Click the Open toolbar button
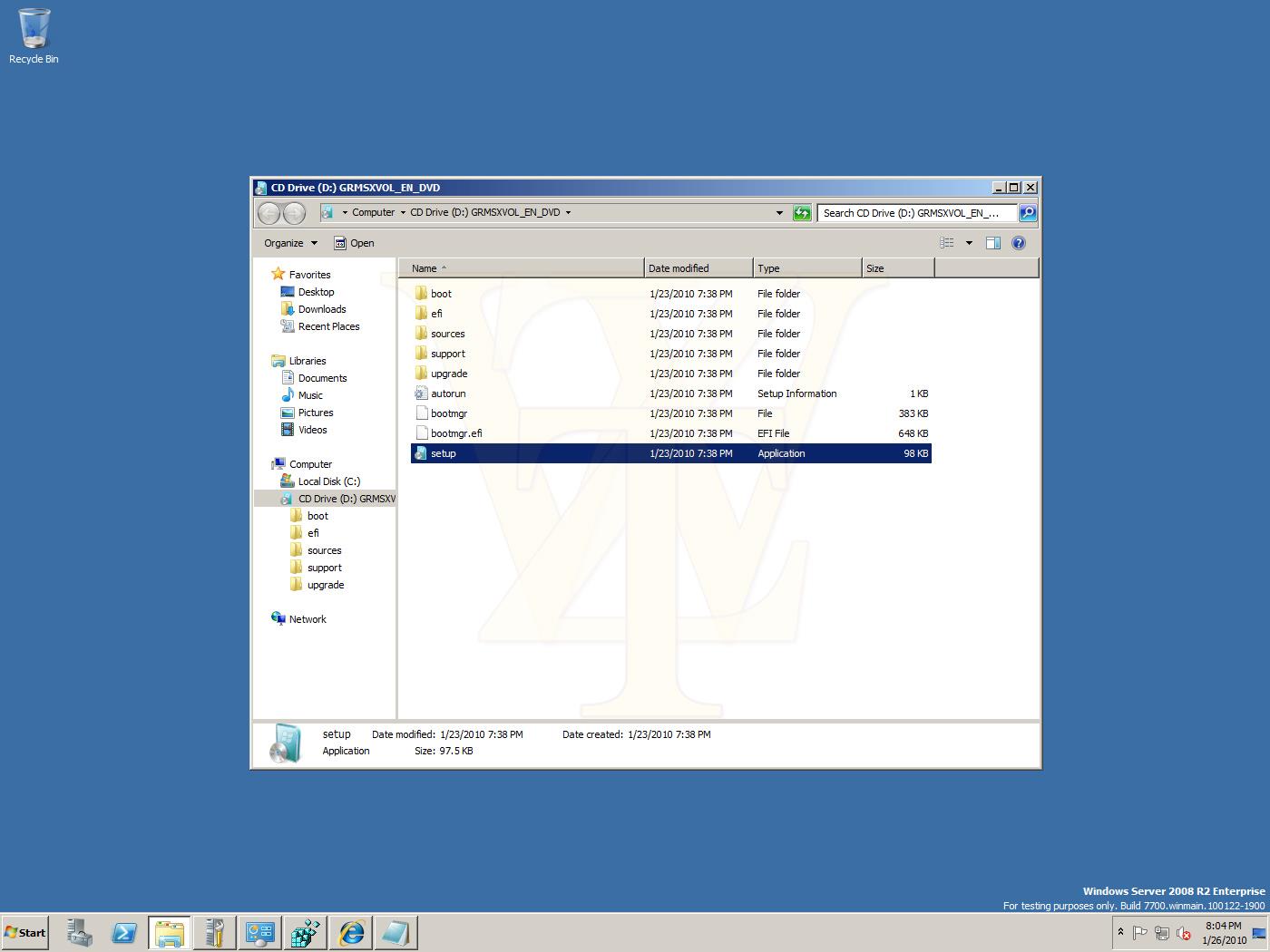This screenshot has height=952, width=1270. [x=354, y=243]
